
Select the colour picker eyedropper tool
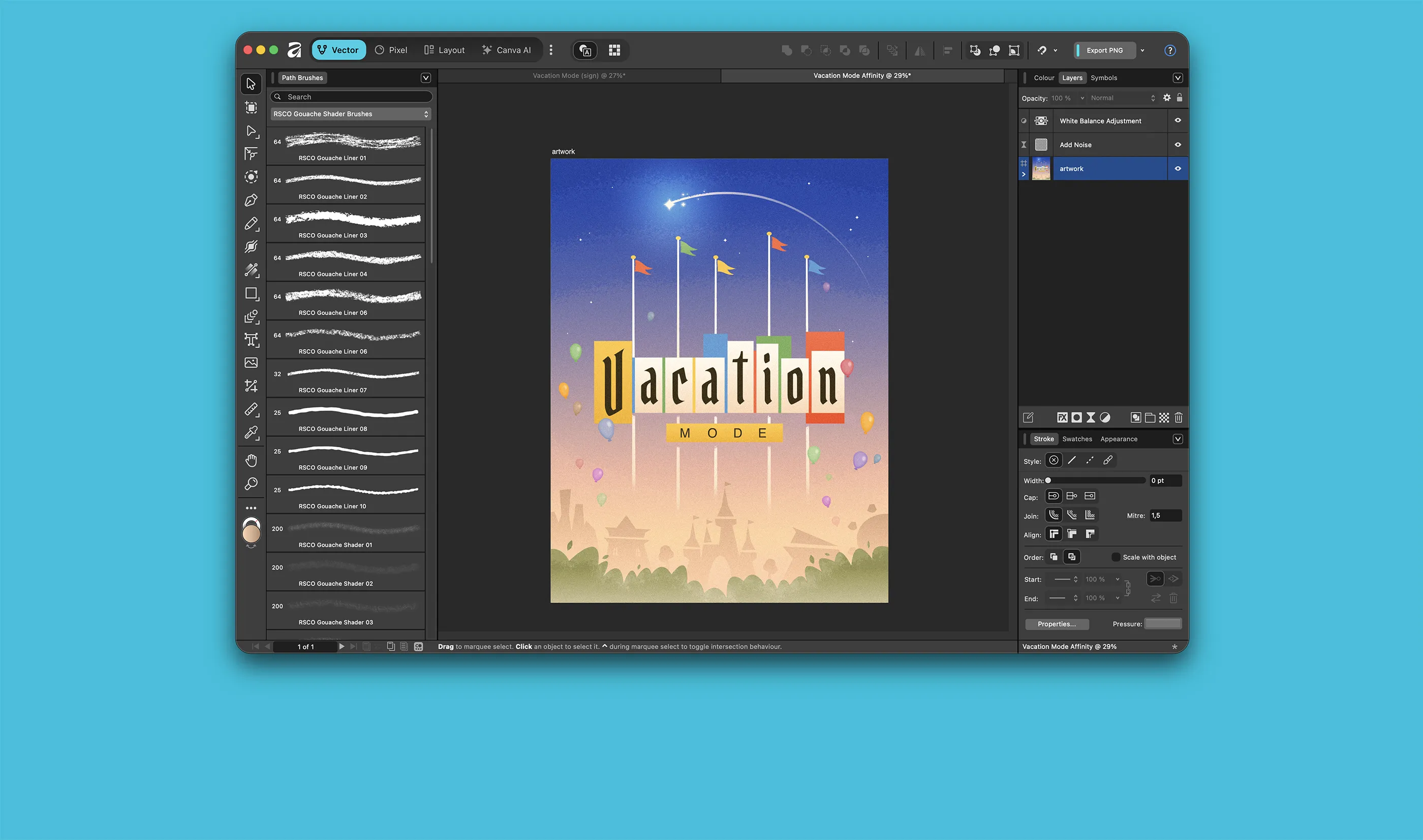click(x=251, y=433)
